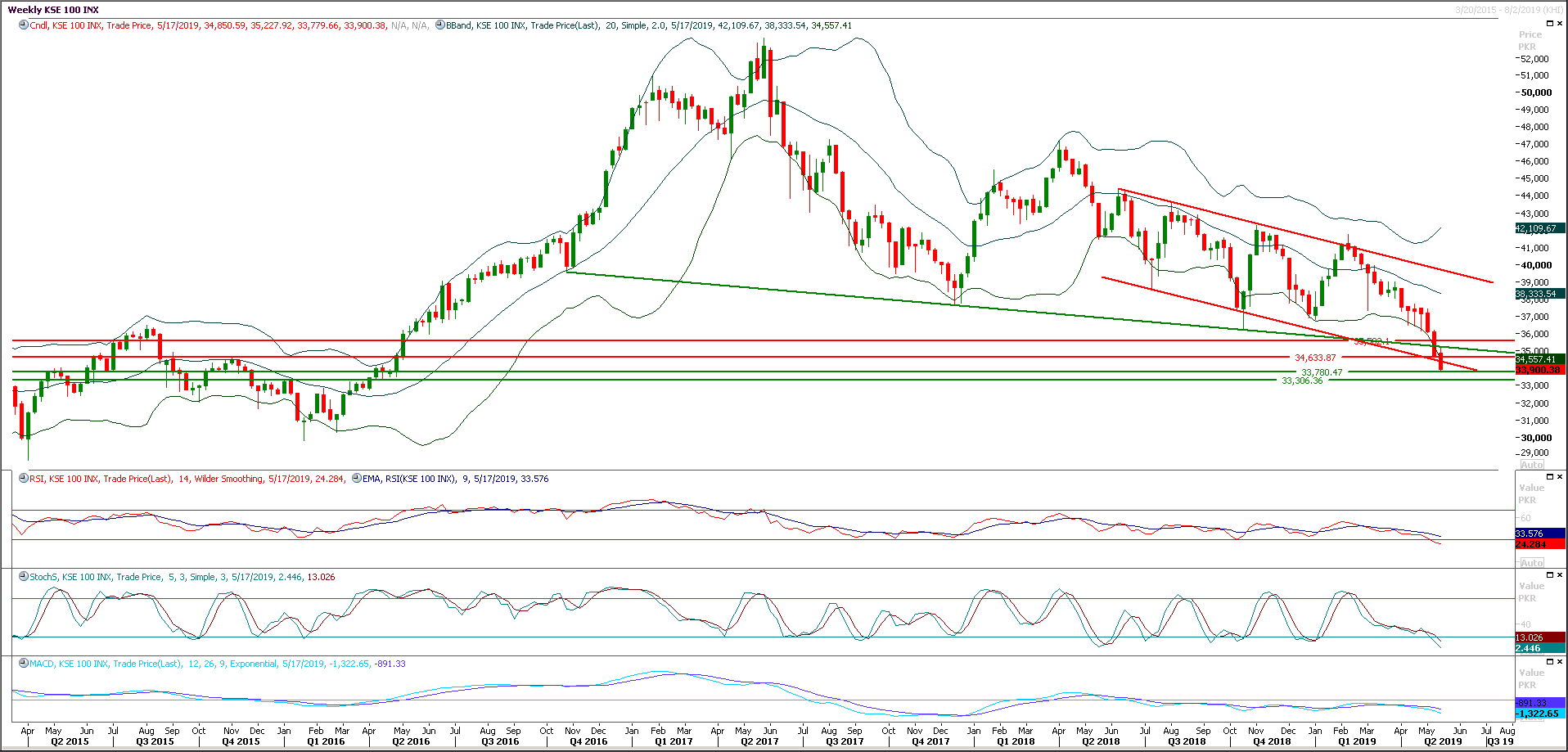The image size is (1568, 752).
Task: Select the StochS legend clock icon
Action: (x=22, y=577)
